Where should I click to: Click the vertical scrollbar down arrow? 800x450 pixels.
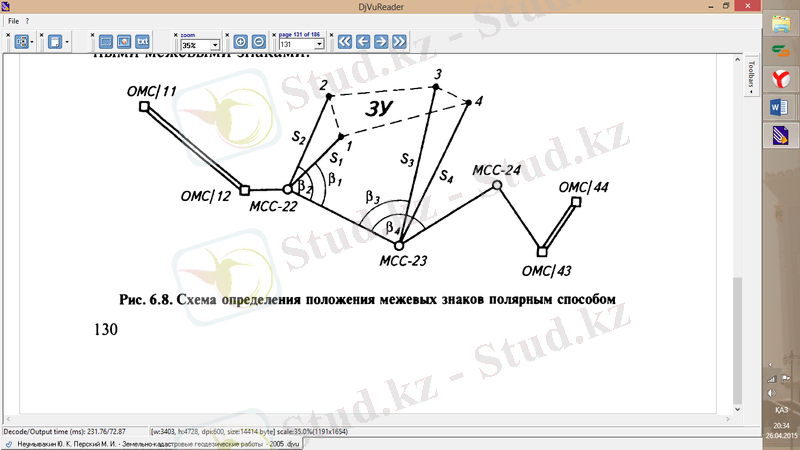pyautogui.click(x=737, y=409)
